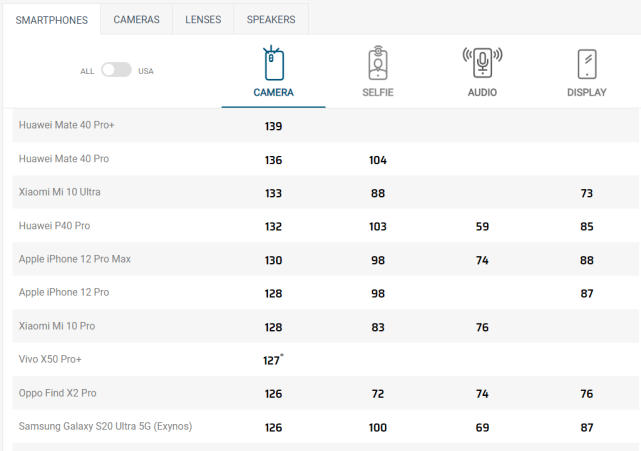This screenshot has width=641, height=451.
Task: Select the Smartphones tab
Action: click(52, 20)
